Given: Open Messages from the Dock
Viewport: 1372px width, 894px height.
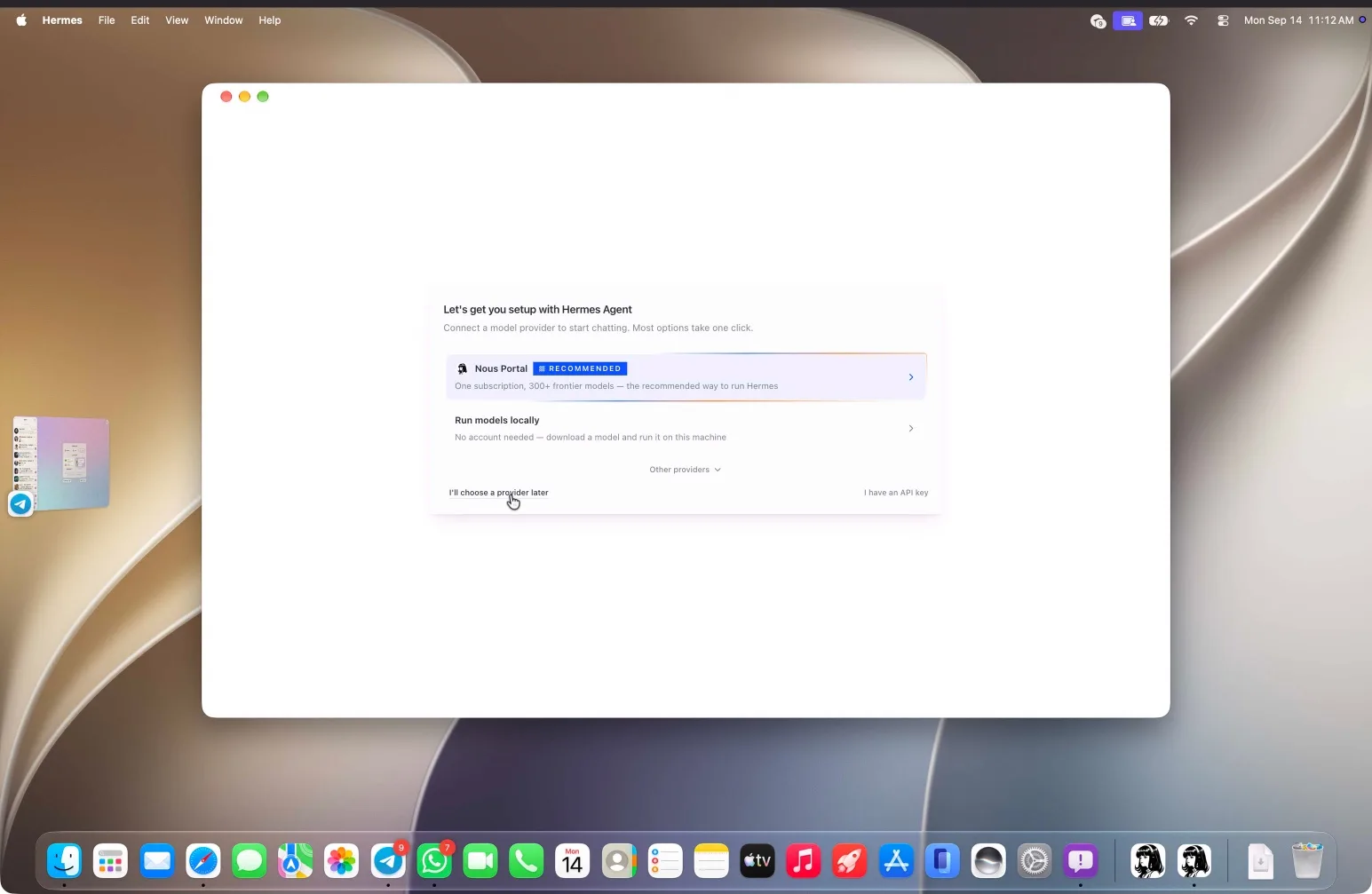Looking at the screenshot, I should pyautogui.click(x=250, y=860).
